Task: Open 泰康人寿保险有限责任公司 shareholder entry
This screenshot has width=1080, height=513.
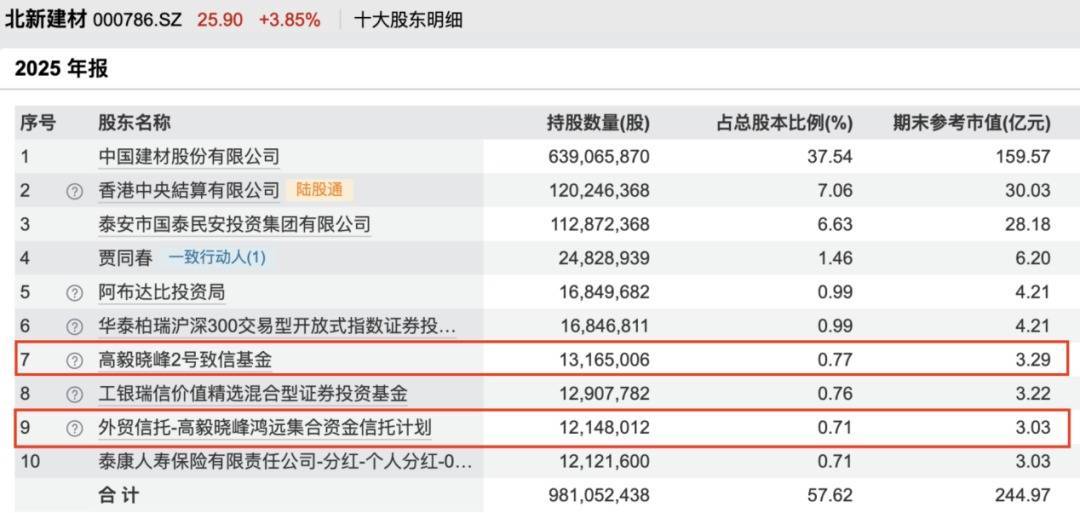Action: (x=284, y=462)
